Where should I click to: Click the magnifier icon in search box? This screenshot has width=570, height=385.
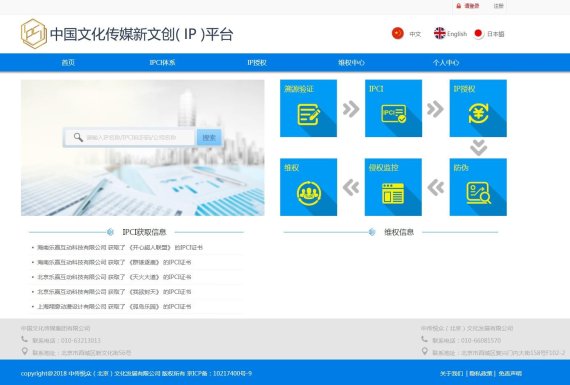tap(78, 137)
